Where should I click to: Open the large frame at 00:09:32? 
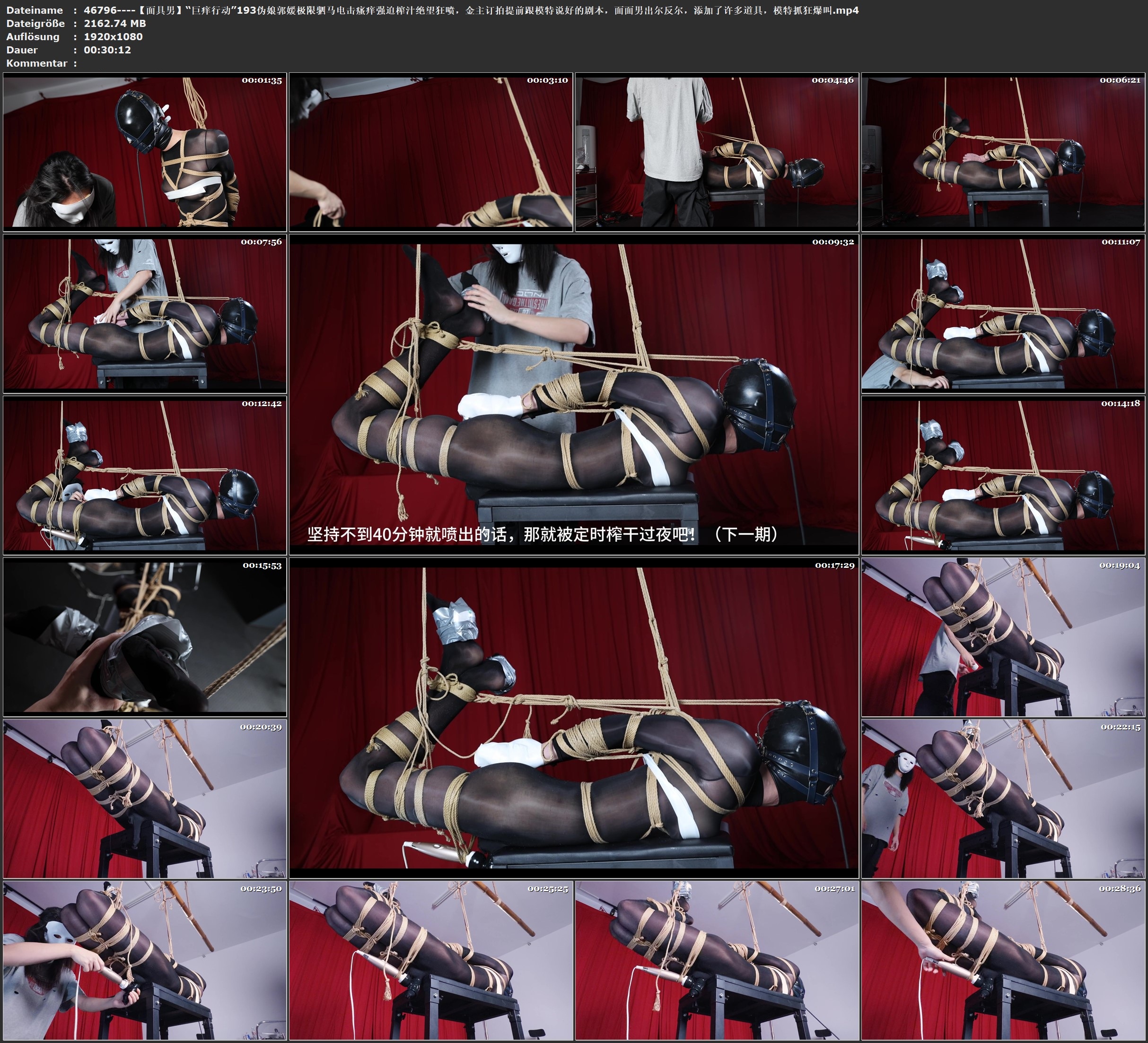pos(574,394)
